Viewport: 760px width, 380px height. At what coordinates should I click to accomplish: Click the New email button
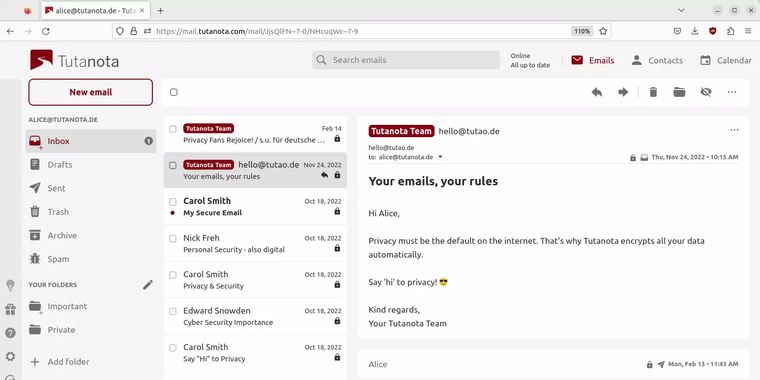[x=91, y=92]
